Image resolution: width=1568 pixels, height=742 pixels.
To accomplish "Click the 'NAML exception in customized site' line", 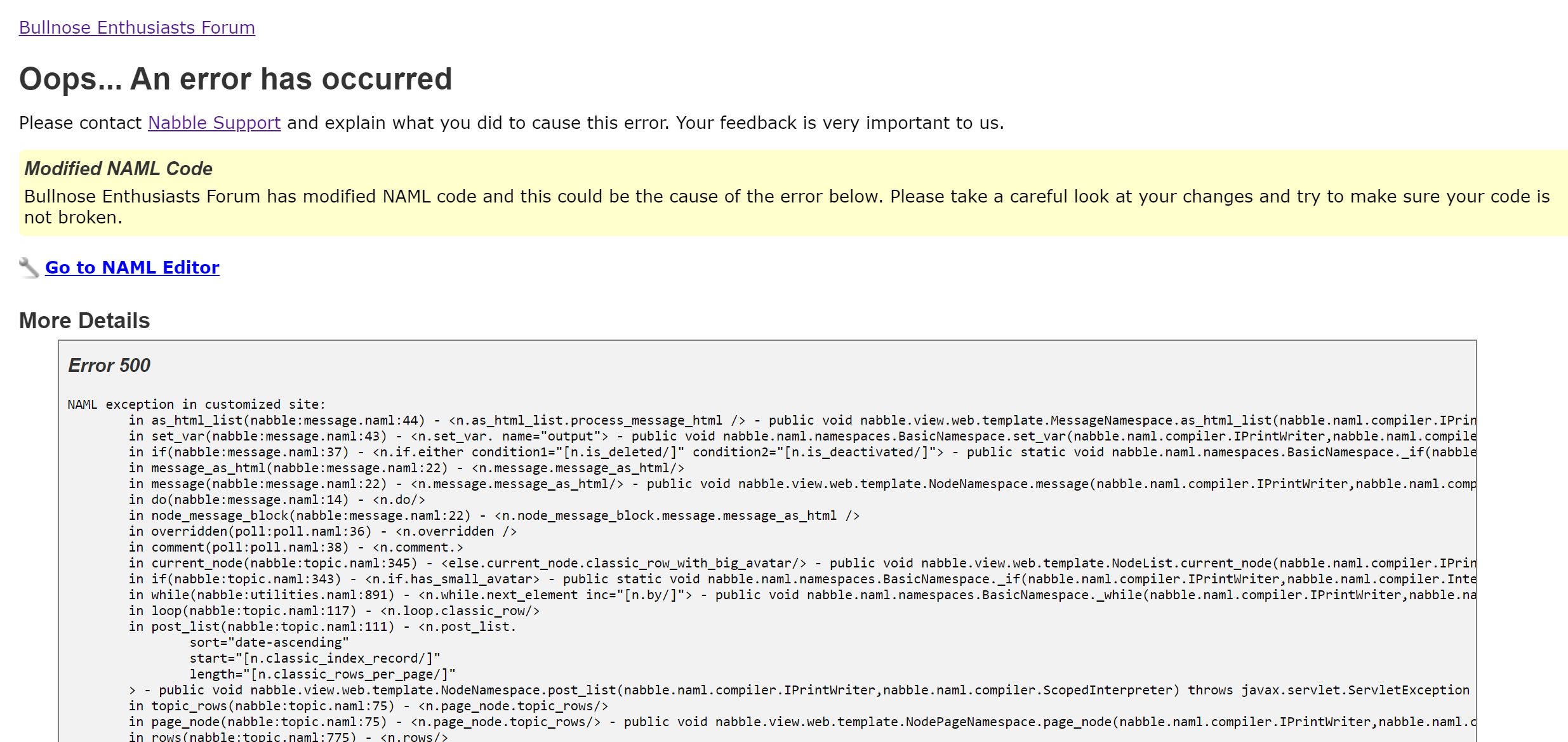I will tap(196, 404).
